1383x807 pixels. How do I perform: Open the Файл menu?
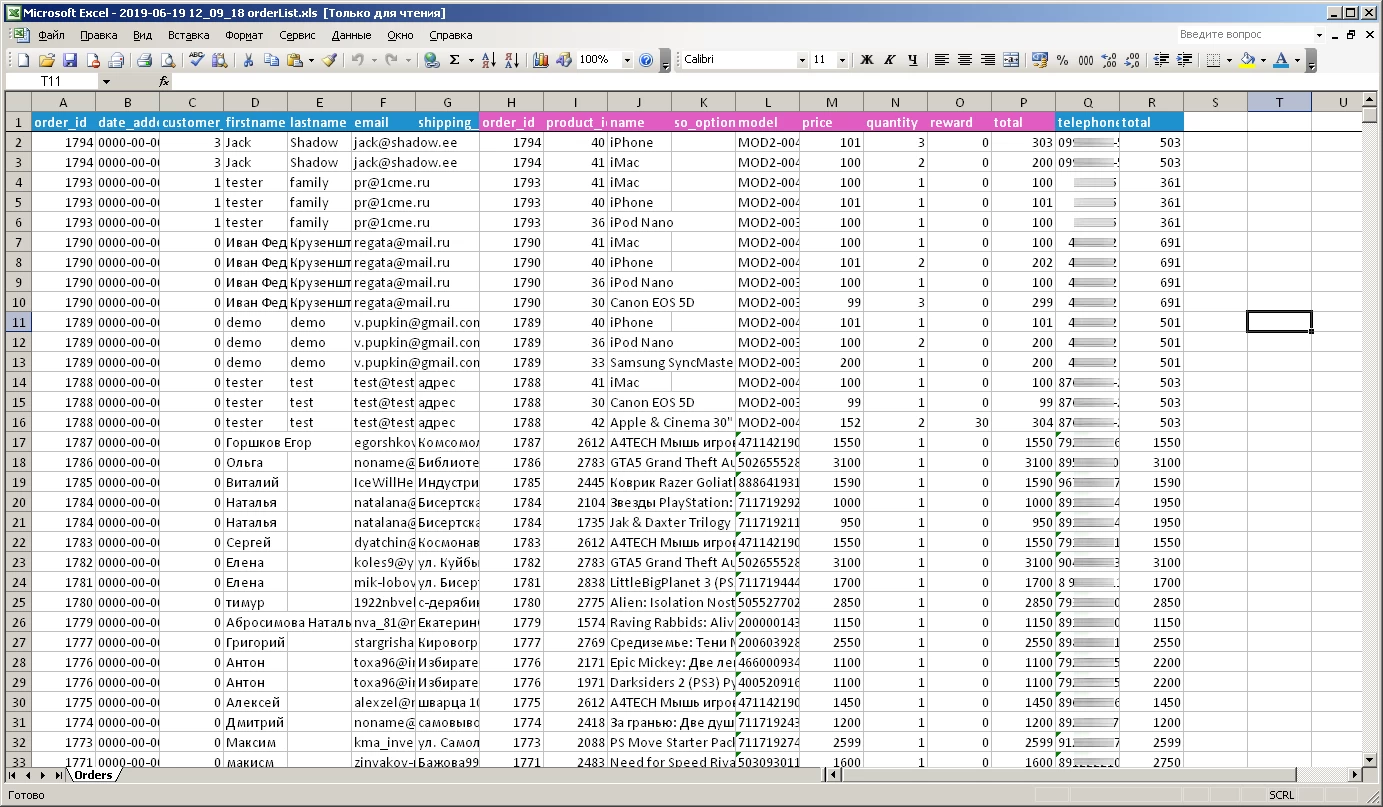pos(51,35)
